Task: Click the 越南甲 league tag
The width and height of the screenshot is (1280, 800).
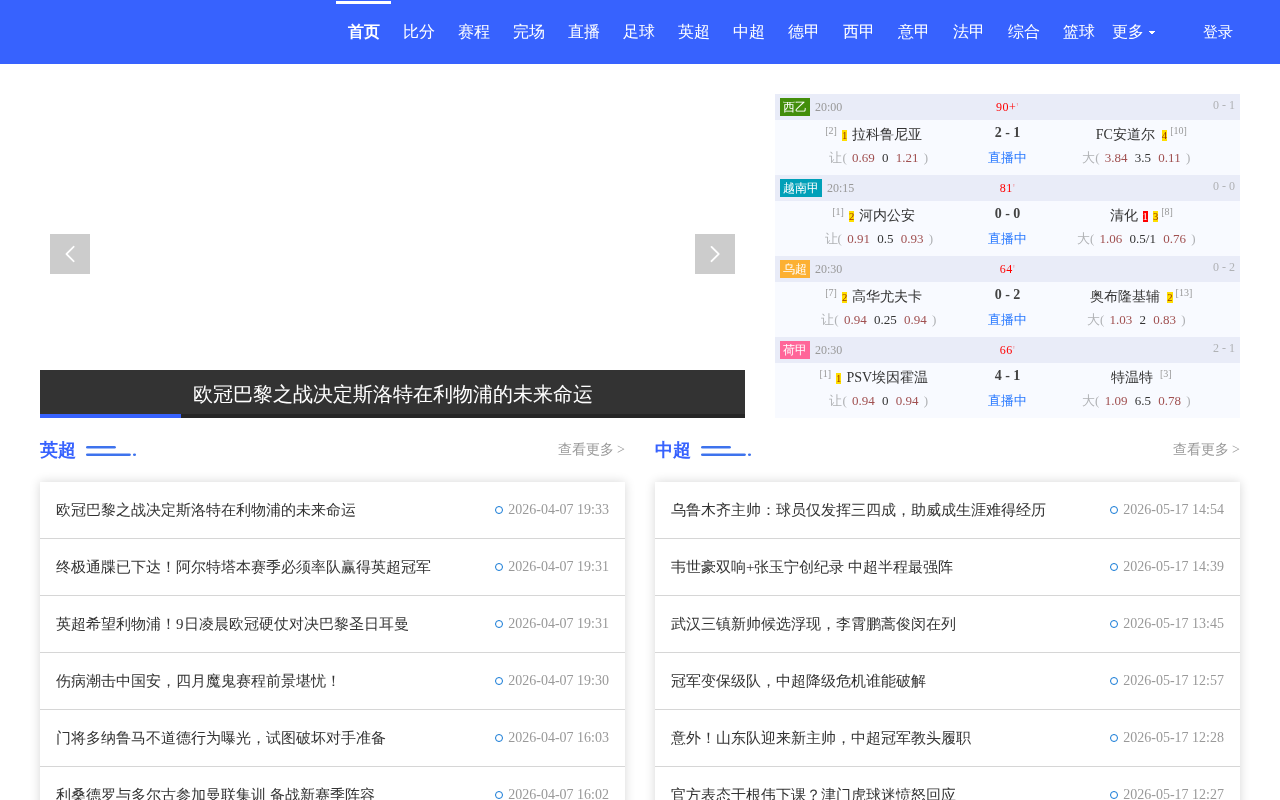Action: 801,188
